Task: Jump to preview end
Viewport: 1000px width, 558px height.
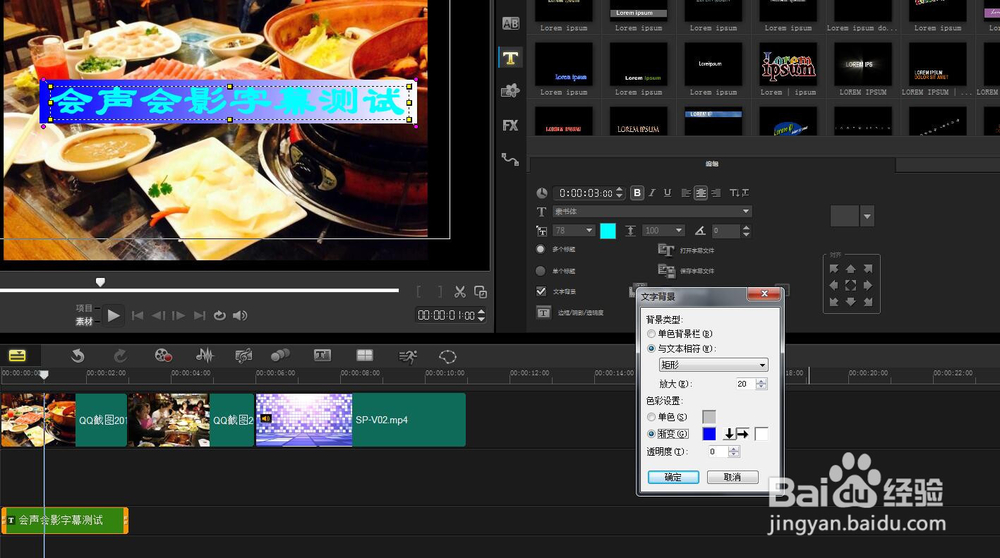Action: point(200,315)
